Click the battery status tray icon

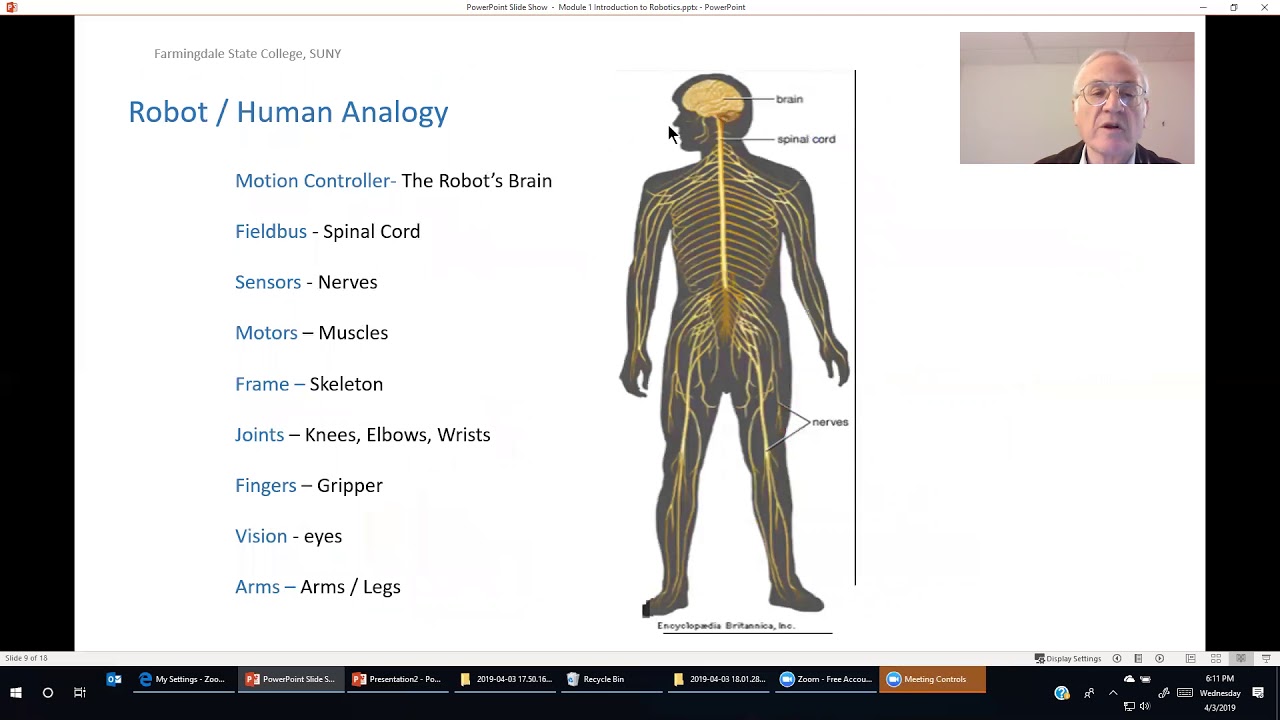coord(1145,679)
